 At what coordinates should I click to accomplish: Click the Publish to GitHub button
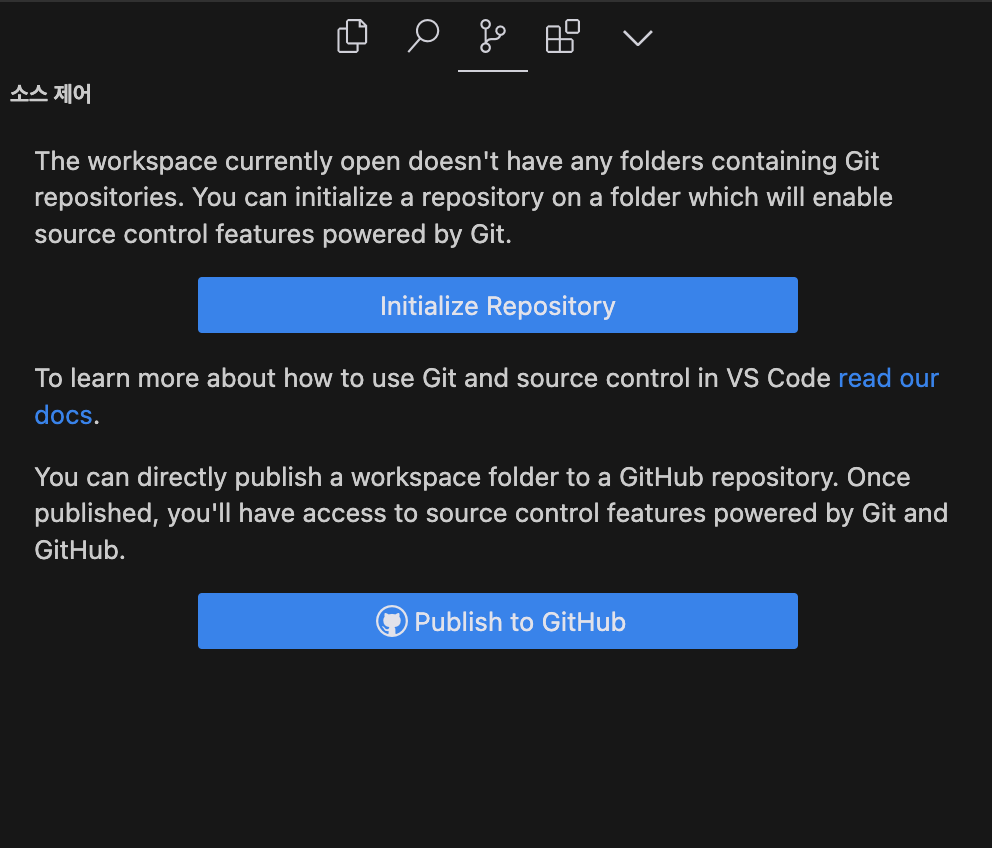pos(497,621)
